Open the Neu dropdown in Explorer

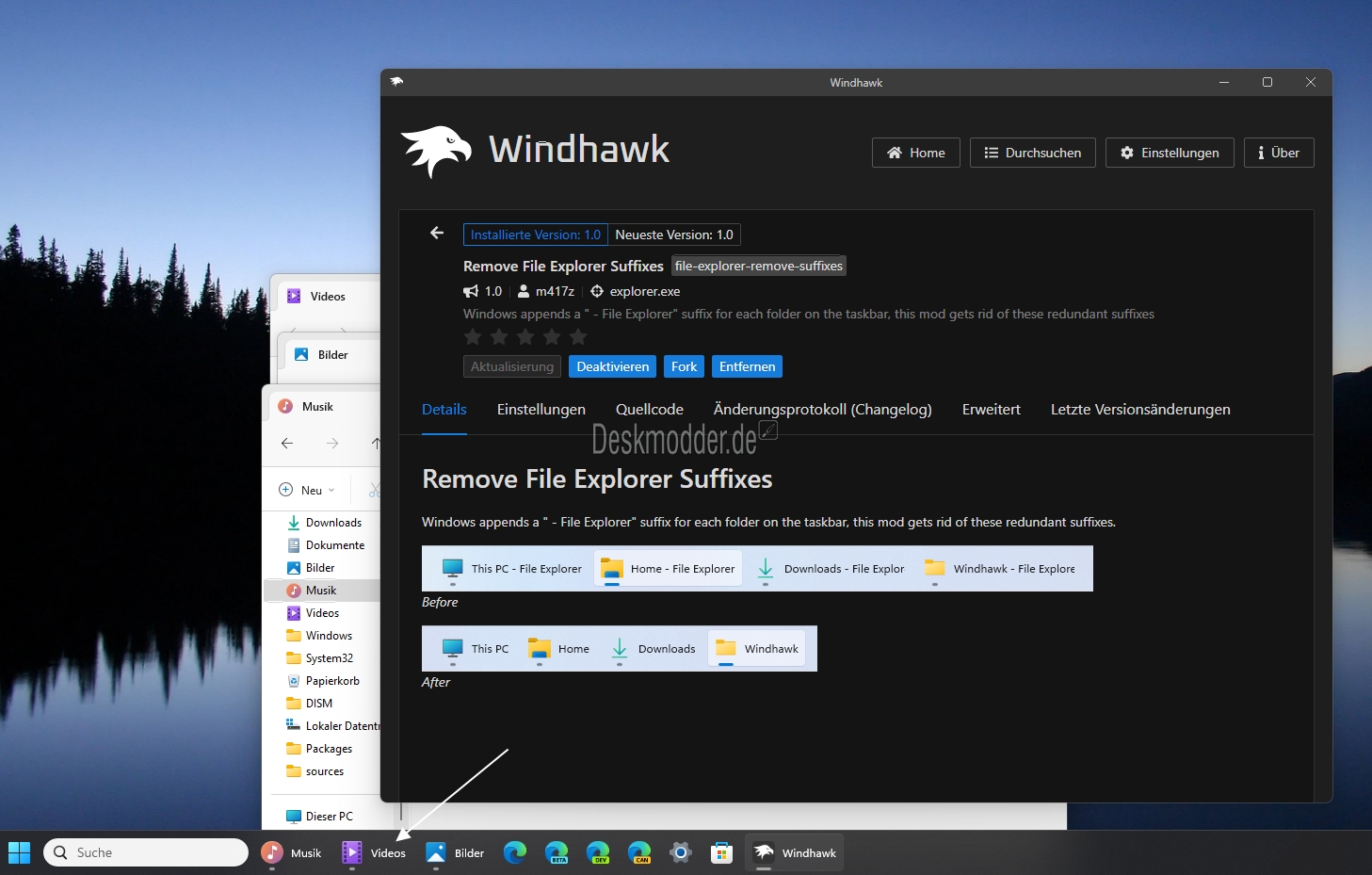pos(307,490)
